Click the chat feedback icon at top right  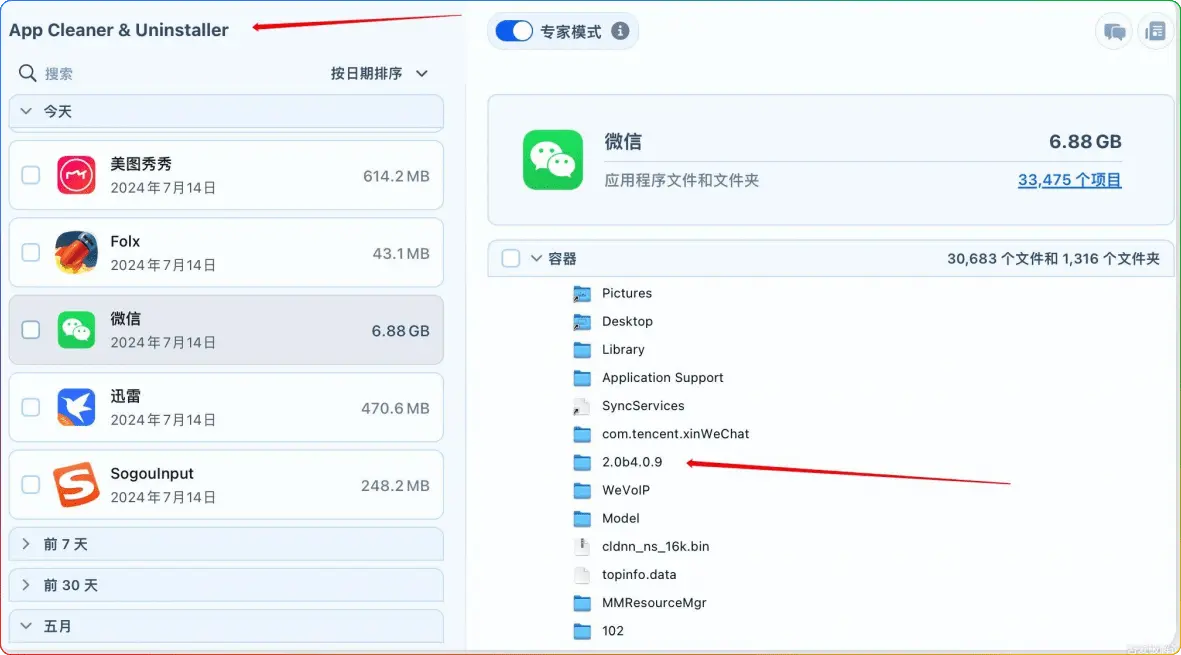[1114, 31]
